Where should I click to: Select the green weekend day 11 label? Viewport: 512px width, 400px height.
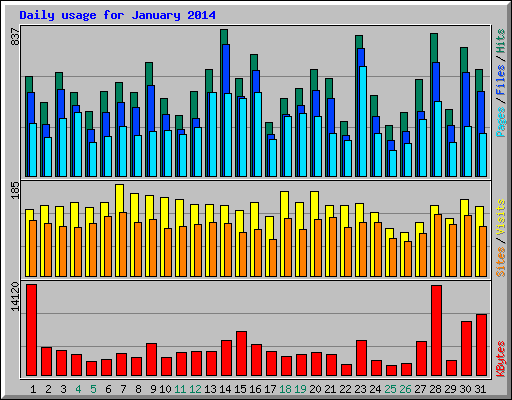pyautogui.click(x=180, y=389)
